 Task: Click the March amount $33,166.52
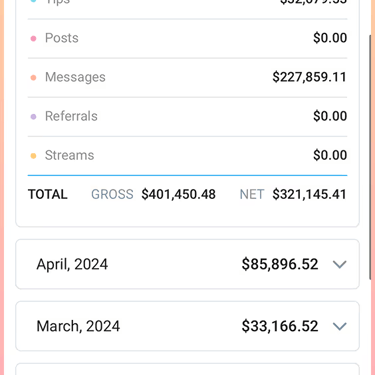pyautogui.click(x=280, y=326)
